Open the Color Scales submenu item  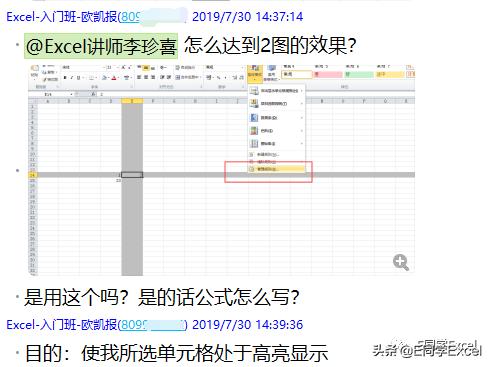(277, 131)
